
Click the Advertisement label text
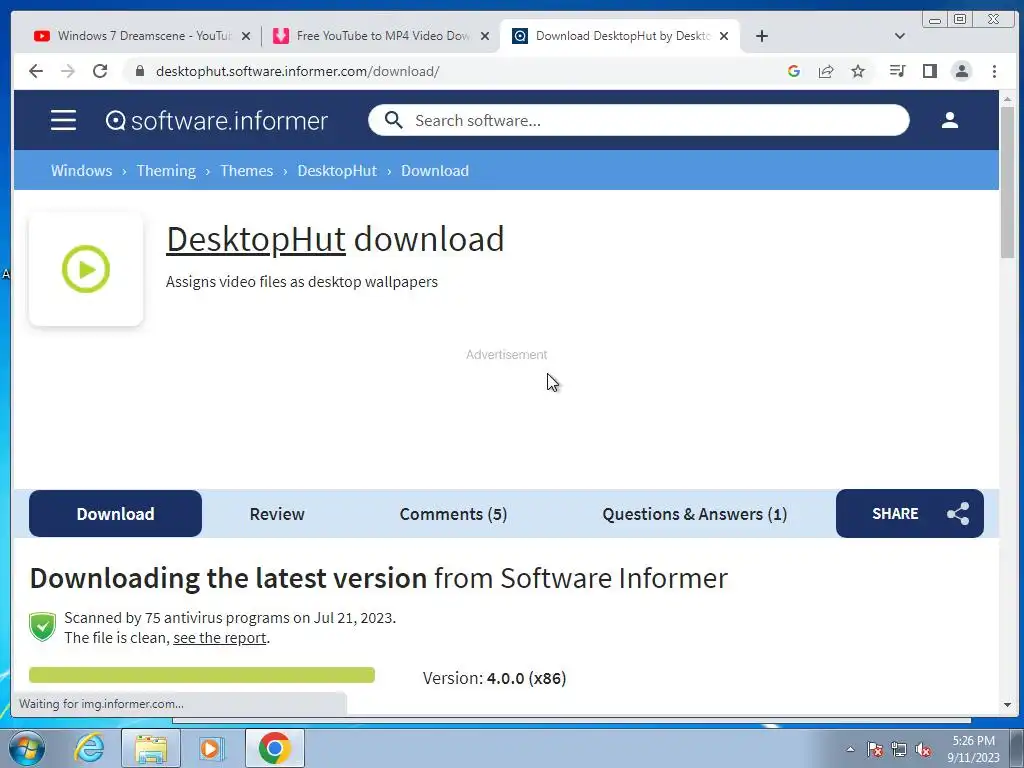pos(507,355)
